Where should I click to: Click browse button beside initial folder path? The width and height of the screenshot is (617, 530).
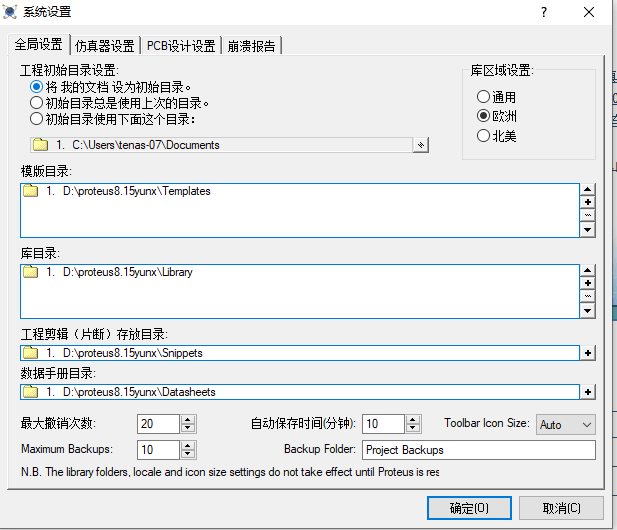click(421, 145)
